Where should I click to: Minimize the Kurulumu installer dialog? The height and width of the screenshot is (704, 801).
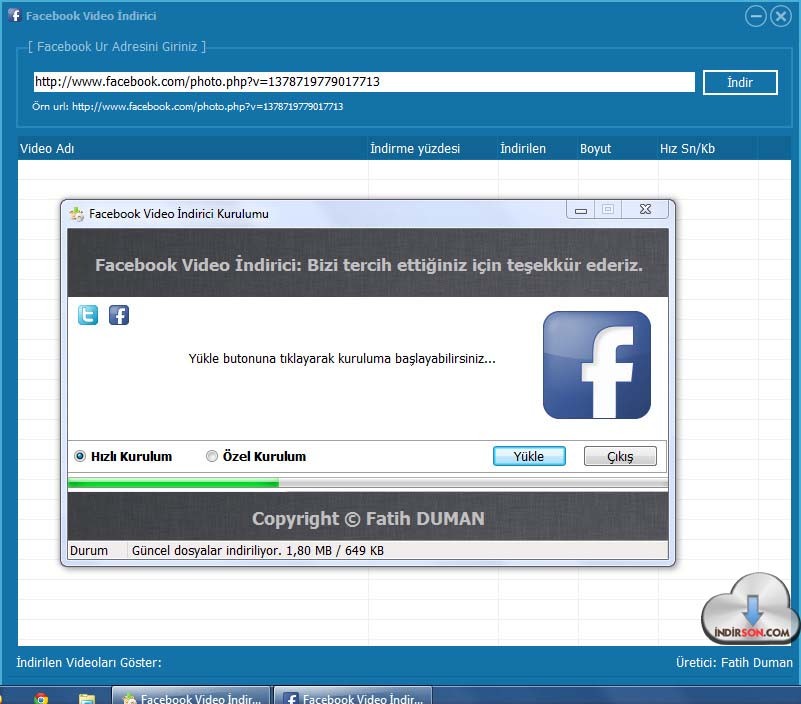580,210
